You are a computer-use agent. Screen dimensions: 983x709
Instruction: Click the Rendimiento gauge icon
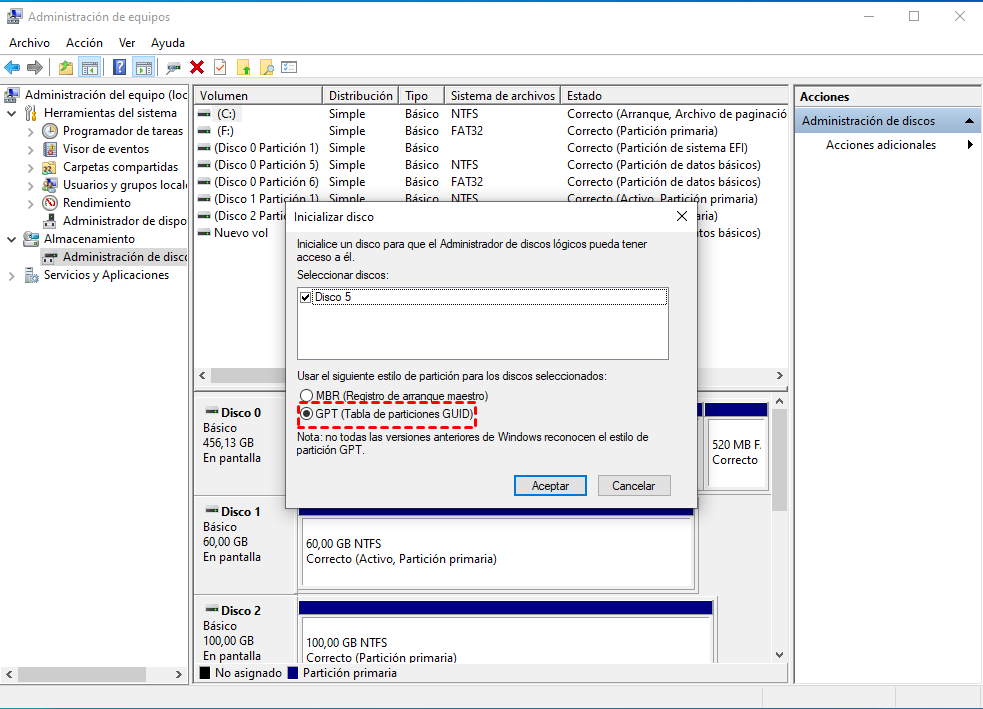point(50,202)
